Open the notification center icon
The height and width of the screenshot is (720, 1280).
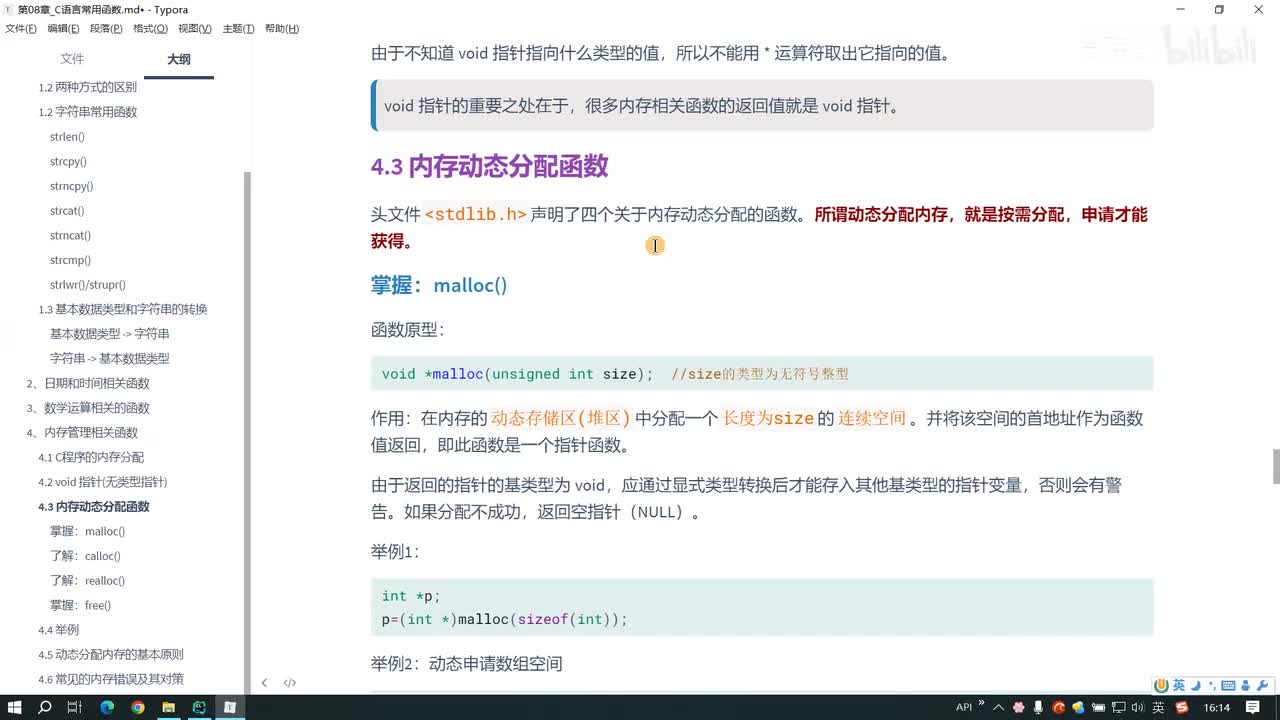point(1253,707)
